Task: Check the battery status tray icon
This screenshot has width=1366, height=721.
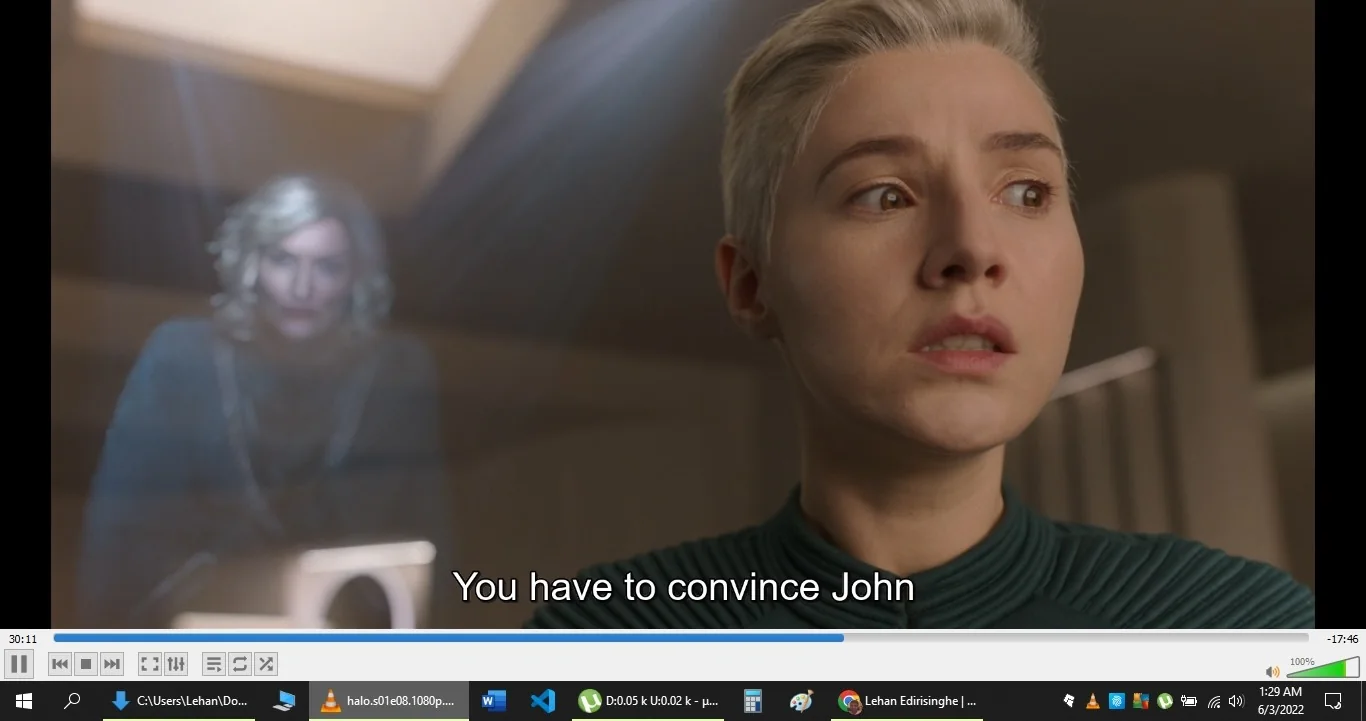Action: click(1189, 701)
